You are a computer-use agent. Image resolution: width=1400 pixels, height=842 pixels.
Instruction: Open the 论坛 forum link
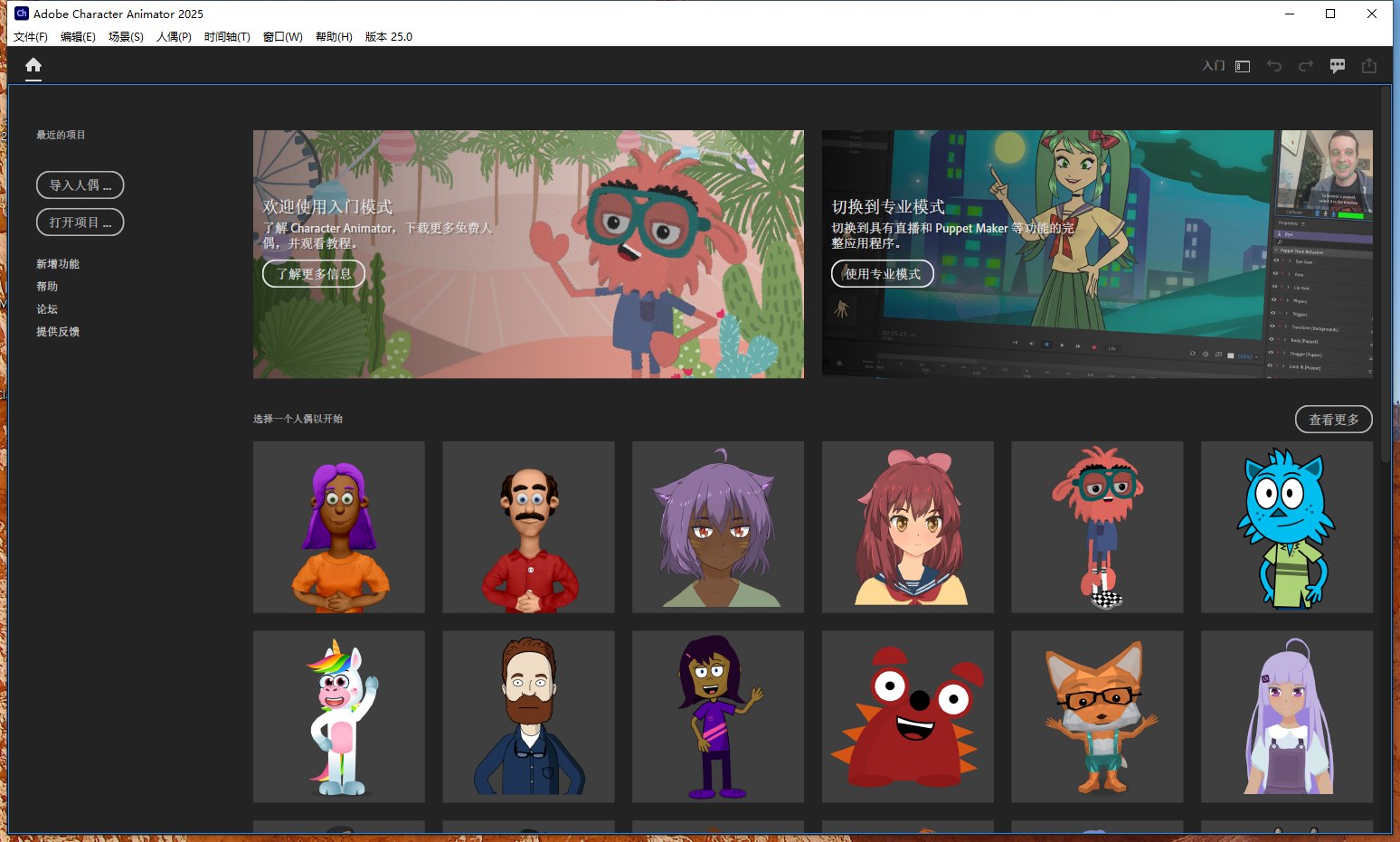pyautogui.click(x=46, y=308)
